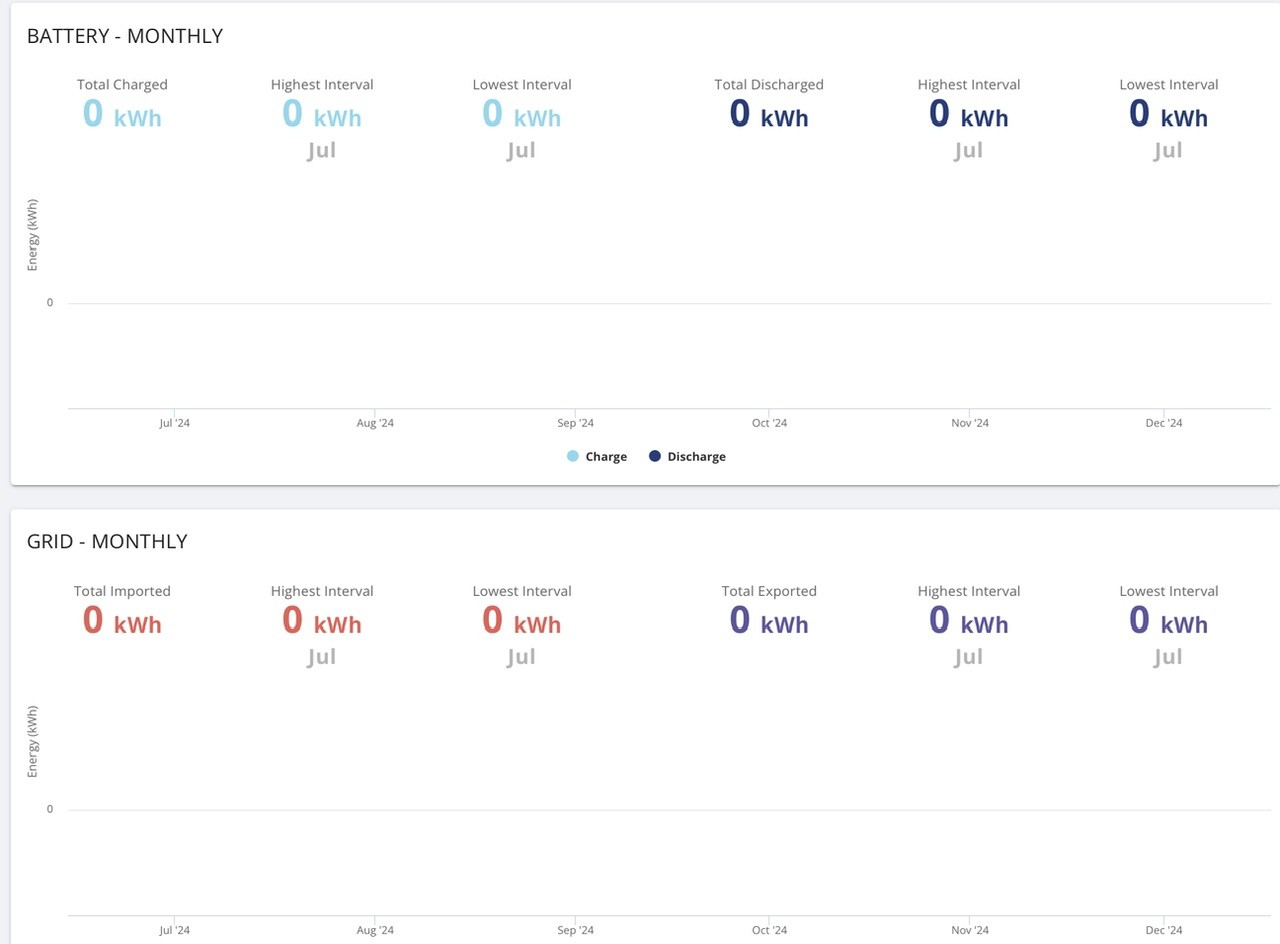Click the BATTERY - MONTHLY heading

[x=125, y=36]
